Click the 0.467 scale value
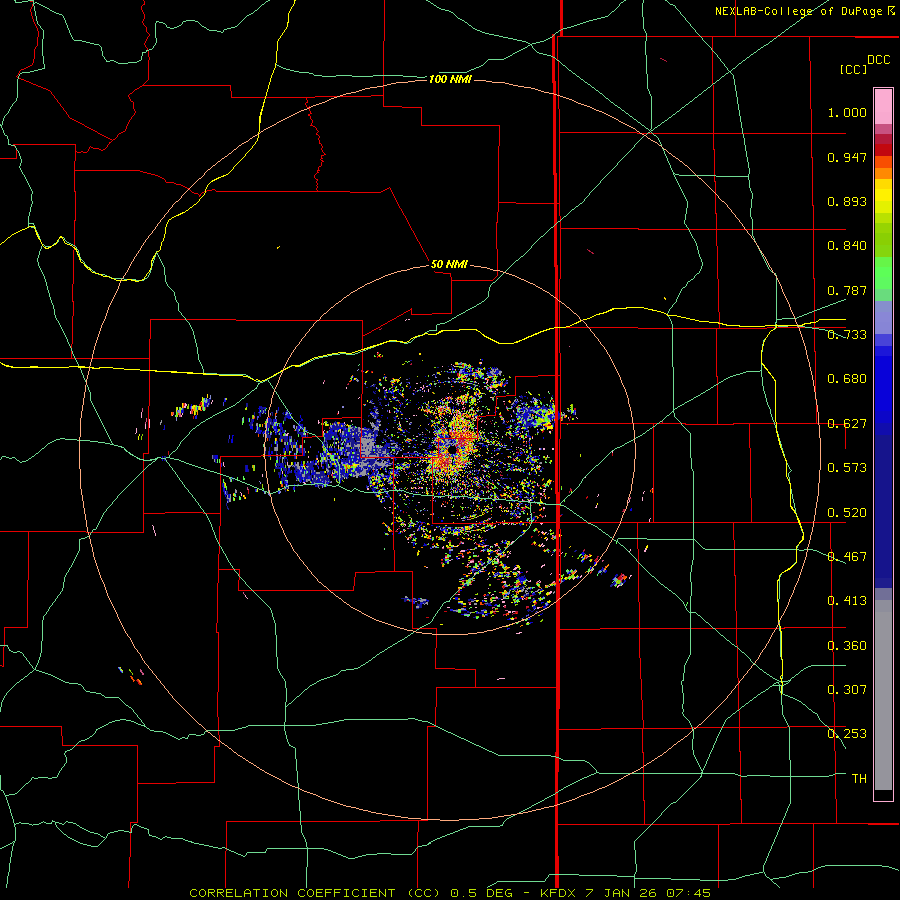Image resolution: width=900 pixels, height=900 pixels. (847, 556)
